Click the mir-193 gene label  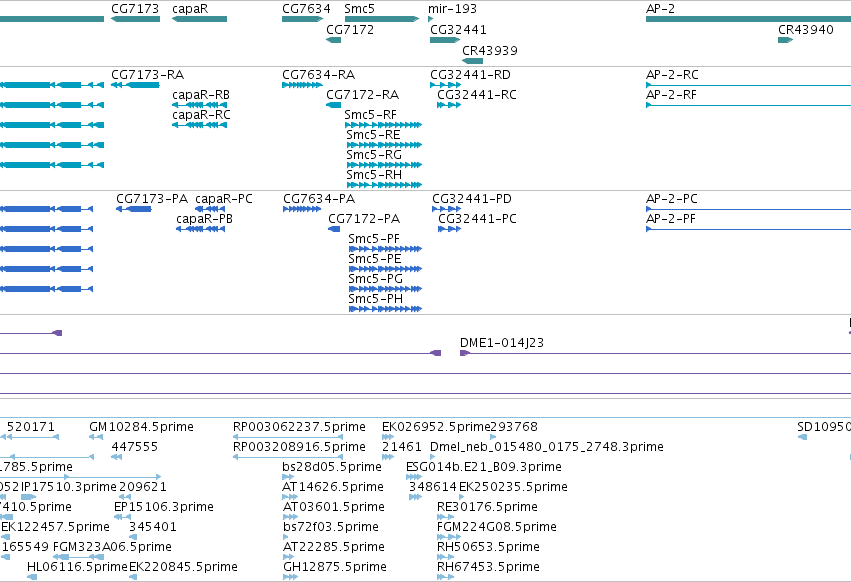pos(452,9)
